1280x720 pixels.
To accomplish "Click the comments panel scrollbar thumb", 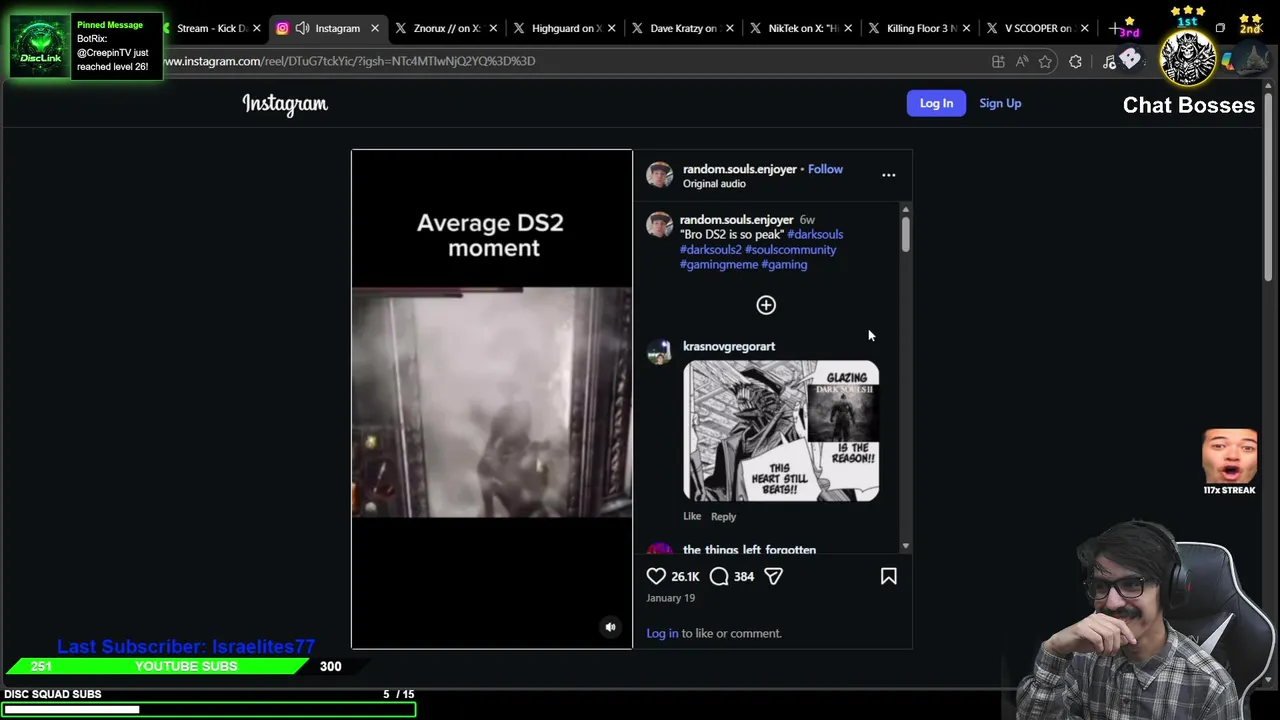I will coord(905,233).
